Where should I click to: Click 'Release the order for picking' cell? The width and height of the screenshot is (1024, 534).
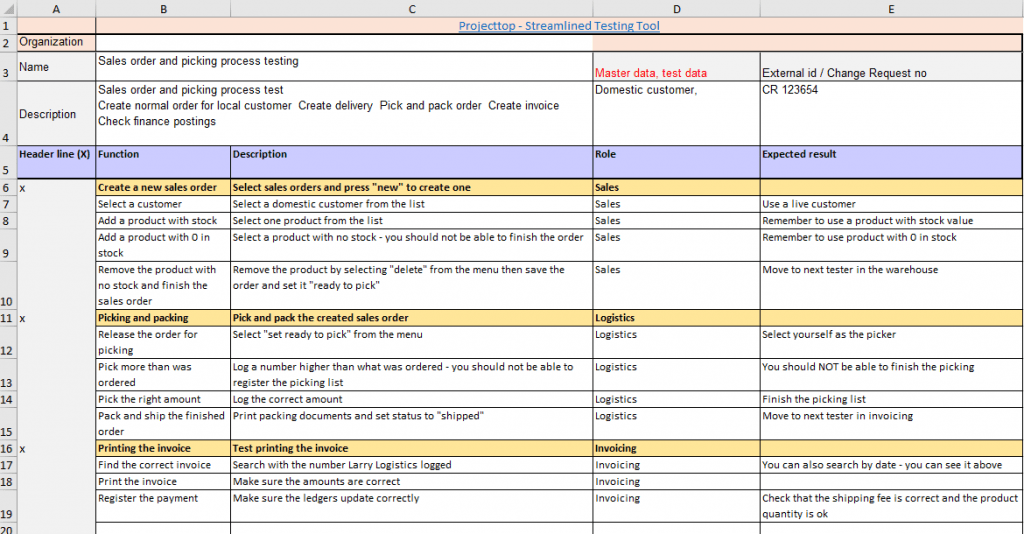163,342
